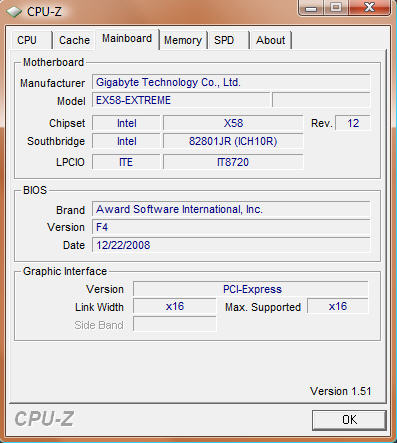Open the About tab

tap(271, 40)
